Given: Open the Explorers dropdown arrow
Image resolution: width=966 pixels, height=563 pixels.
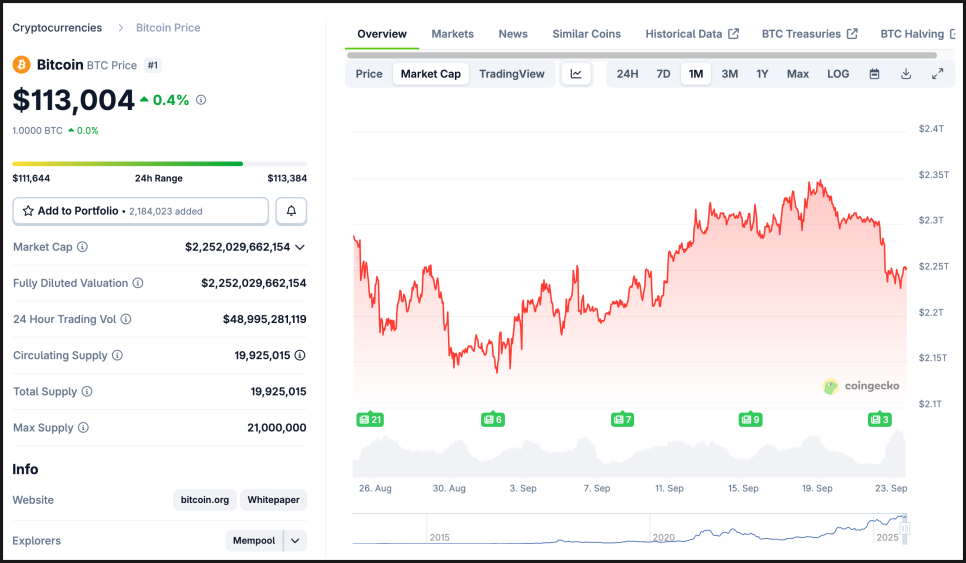Looking at the screenshot, I should (295, 541).
